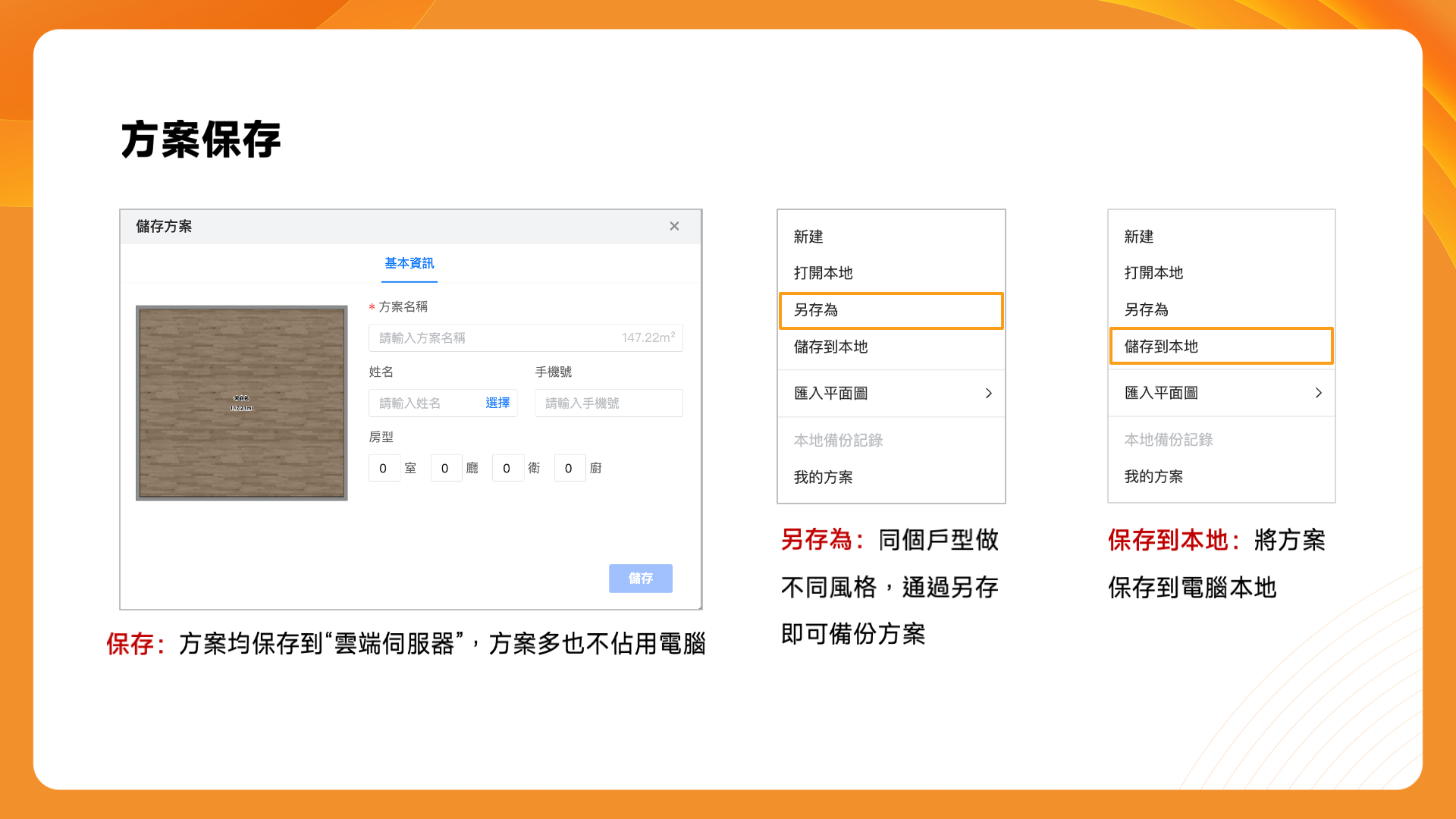Image resolution: width=1456 pixels, height=819 pixels.
Task: Click 本地備份記錄 in right menu
Action: pos(1168,440)
